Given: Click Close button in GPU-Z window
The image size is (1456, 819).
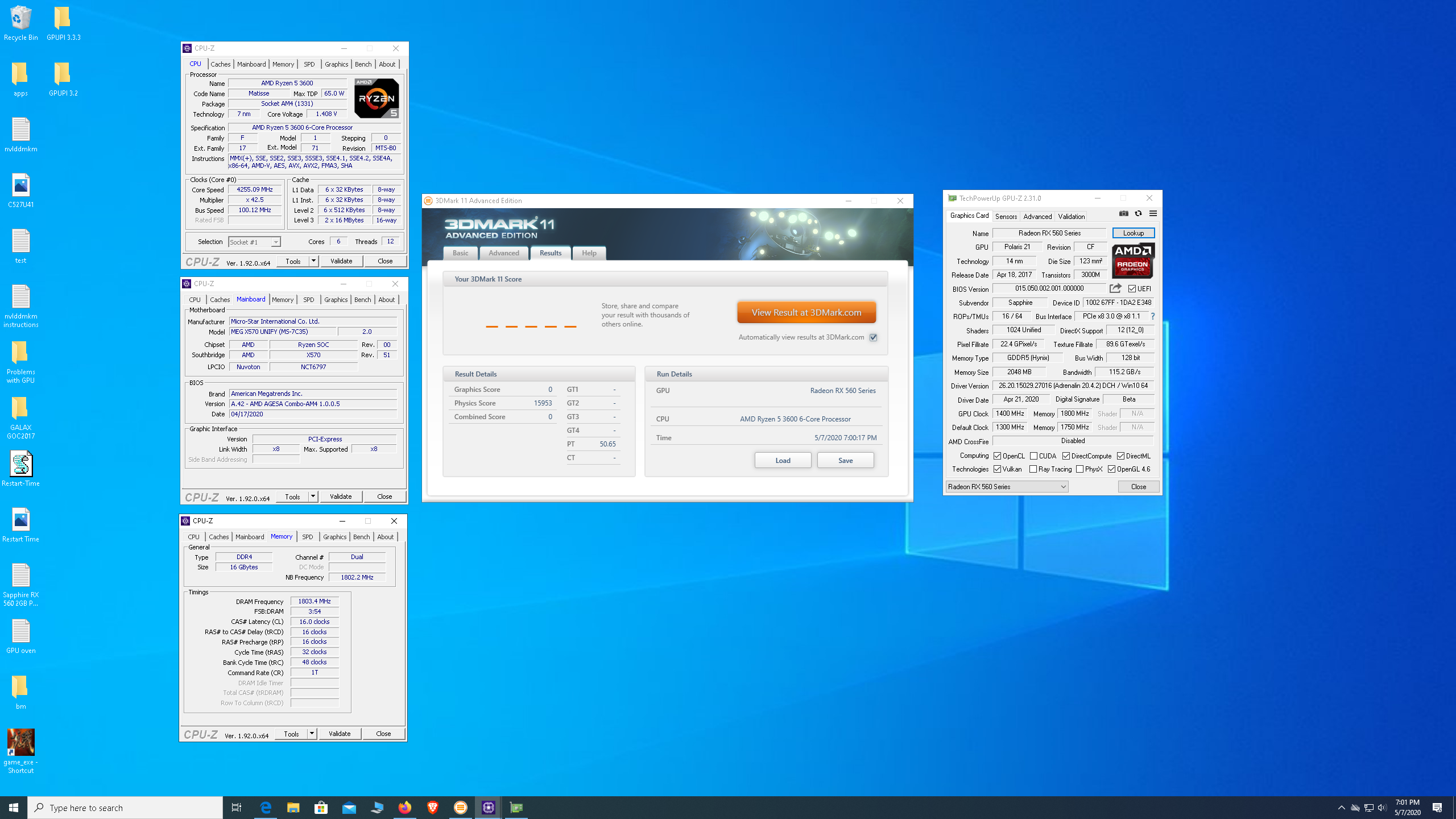Looking at the screenshot, I should click(x=1138, y=487).
